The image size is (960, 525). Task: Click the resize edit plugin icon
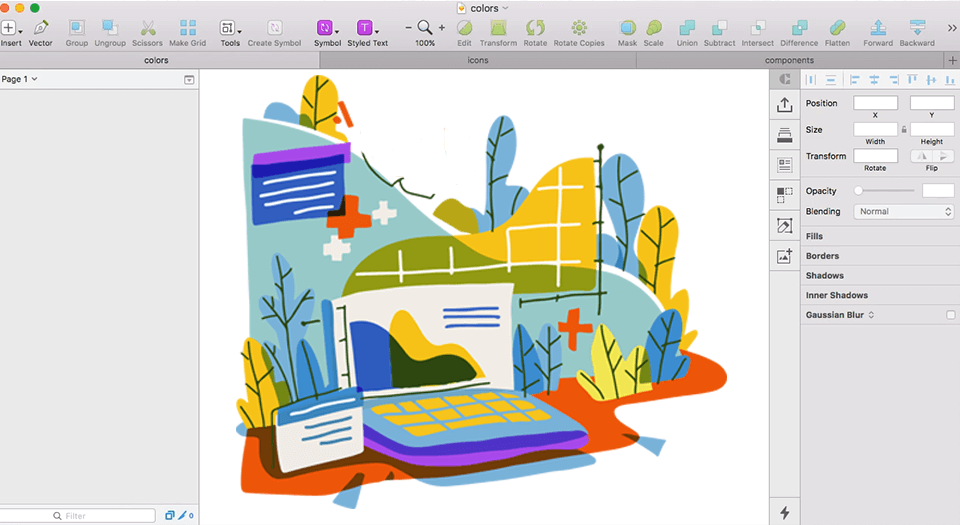785,226
